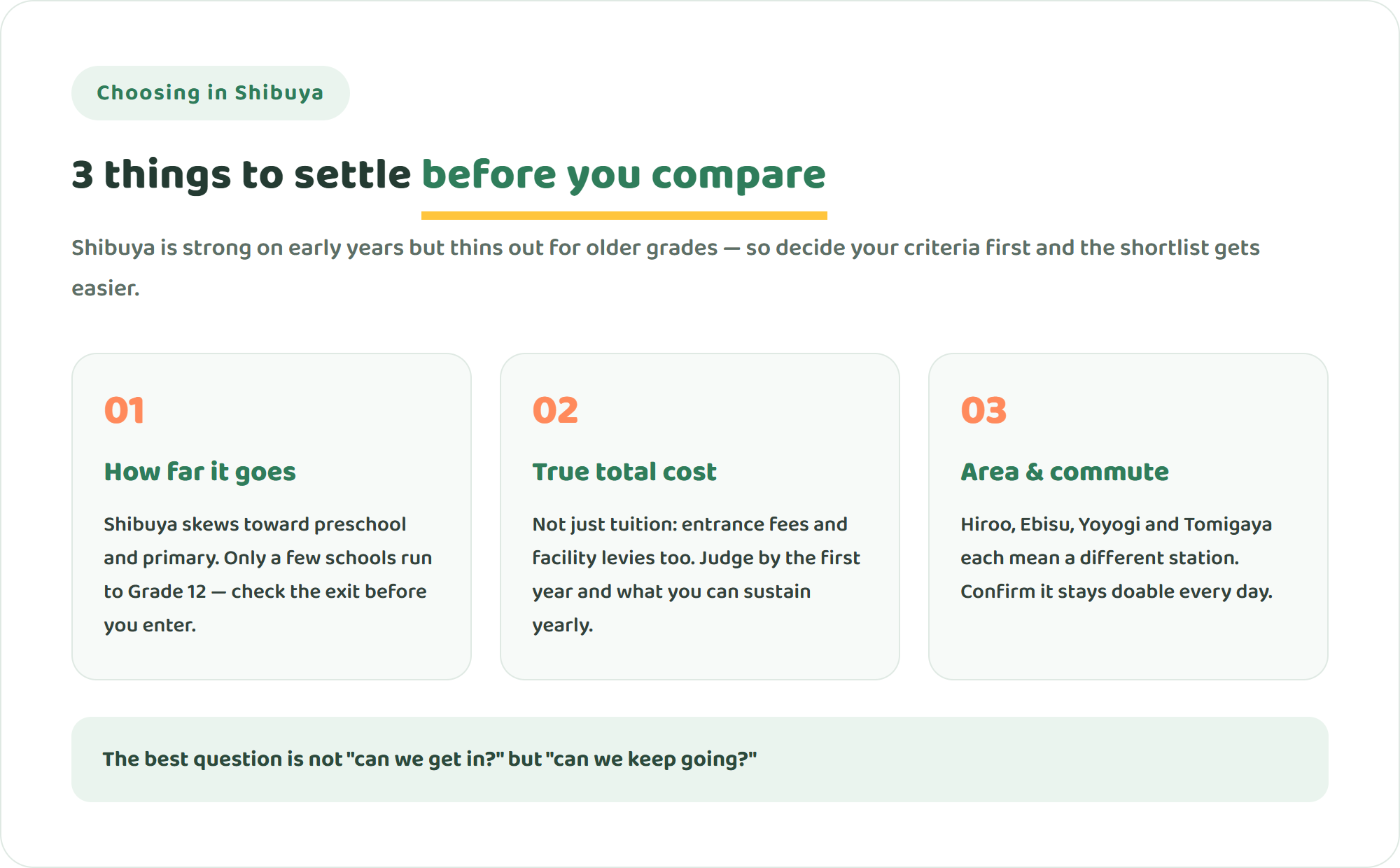This screenshot has height=868, width=1400.
Task: Click the text about entrance fees and facility levies
Action: click(x=696, y=574)
